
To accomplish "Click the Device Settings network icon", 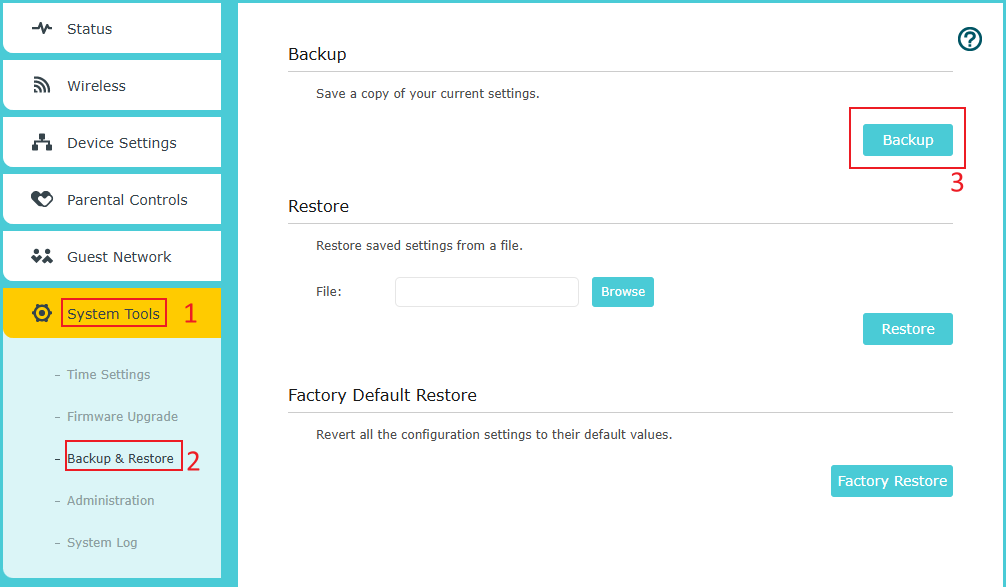I will click(42, 143).
